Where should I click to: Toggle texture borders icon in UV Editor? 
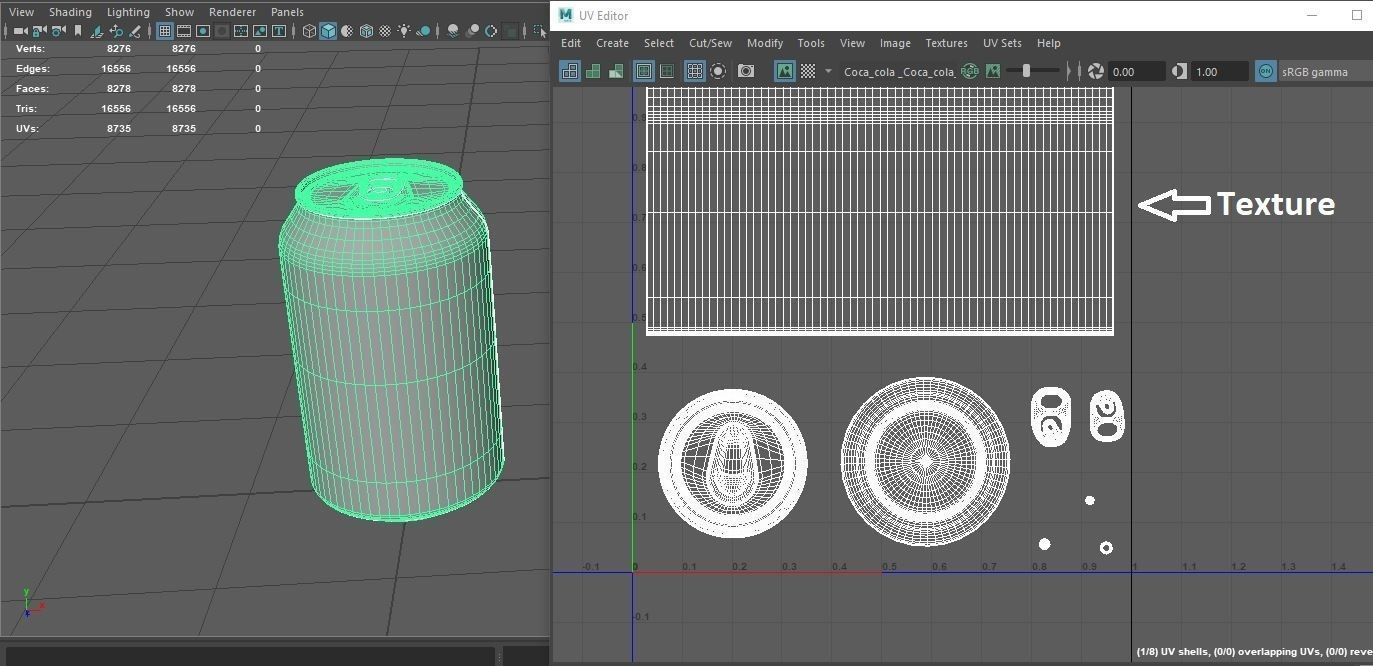tap(643, 71)
